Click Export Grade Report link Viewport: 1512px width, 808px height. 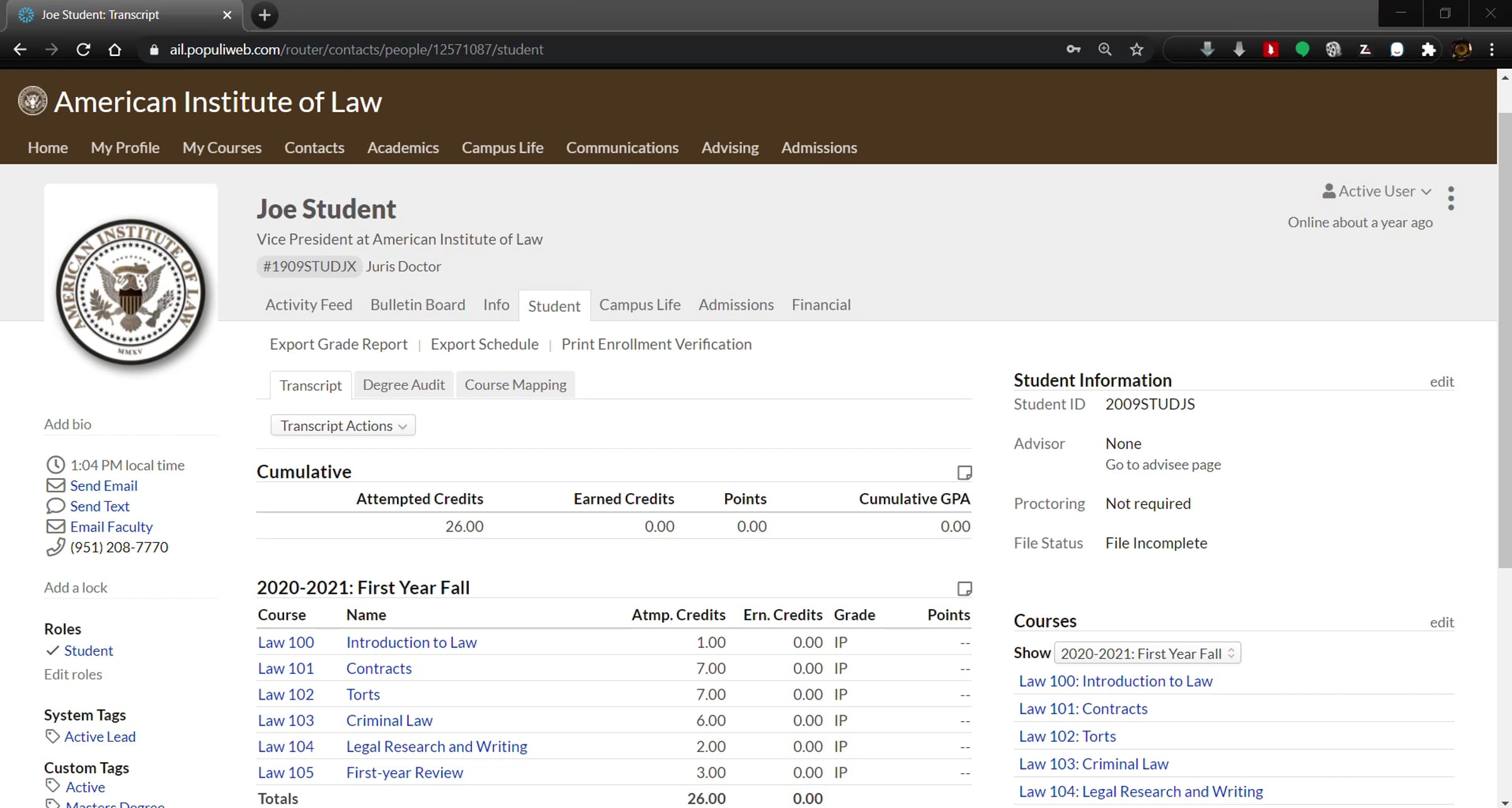point(338,344)
